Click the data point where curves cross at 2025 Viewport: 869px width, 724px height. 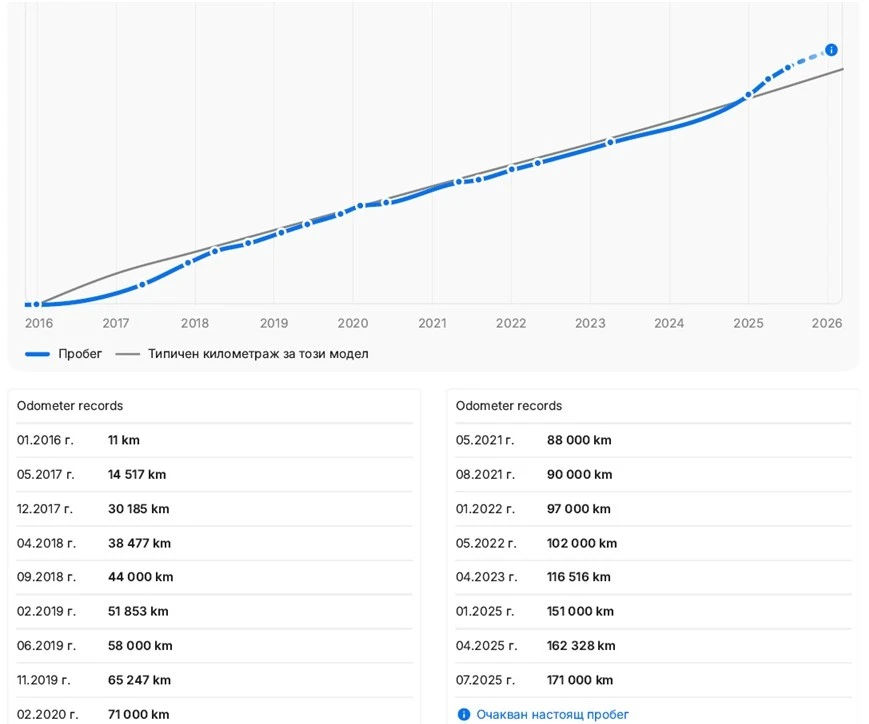click(747, 97)
